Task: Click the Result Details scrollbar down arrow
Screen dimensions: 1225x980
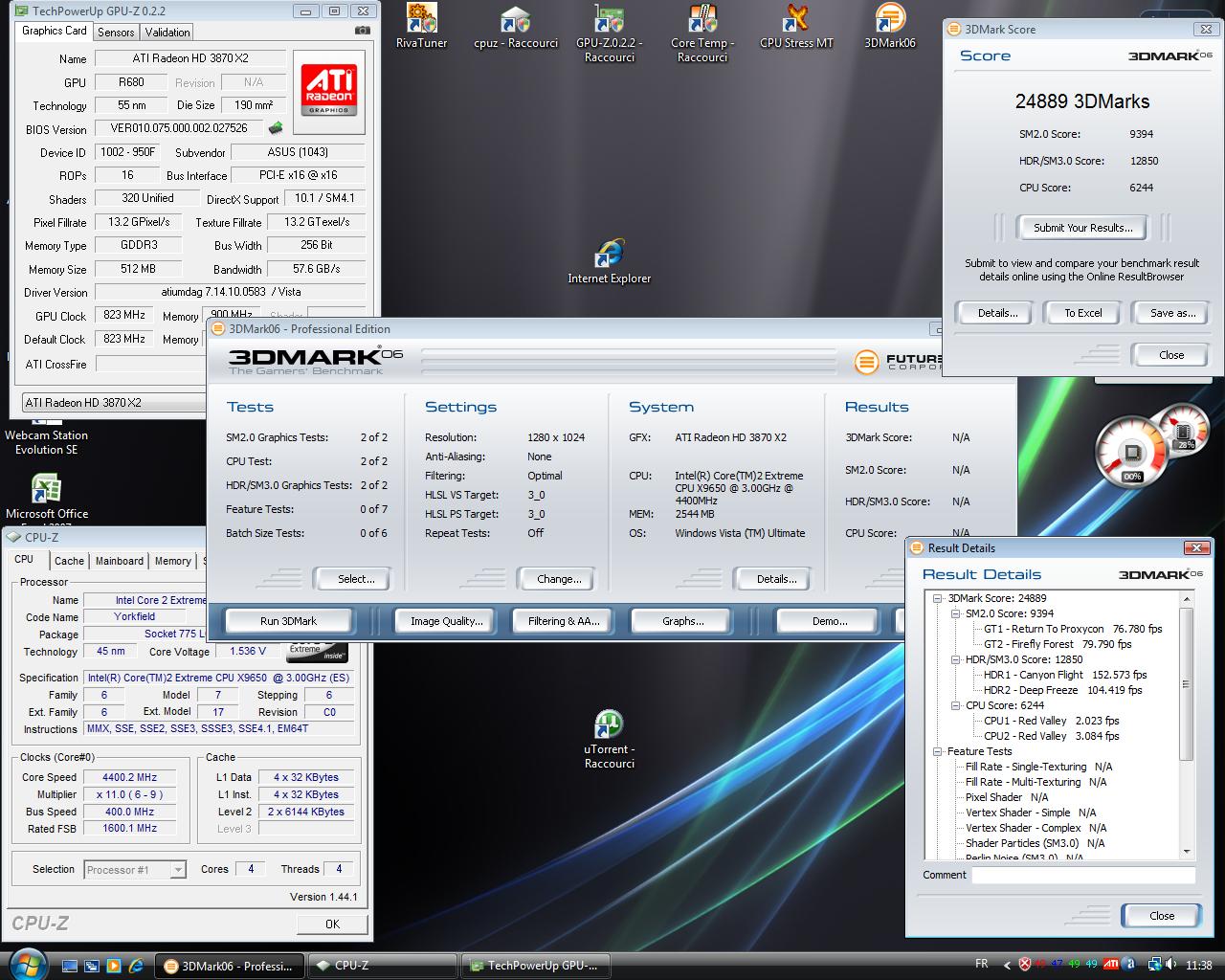Action: [1187, 851]
